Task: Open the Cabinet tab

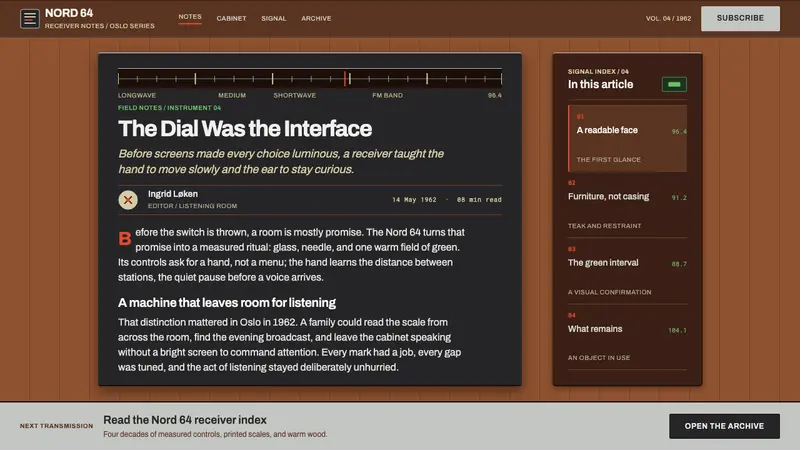Action: [231, 18]
